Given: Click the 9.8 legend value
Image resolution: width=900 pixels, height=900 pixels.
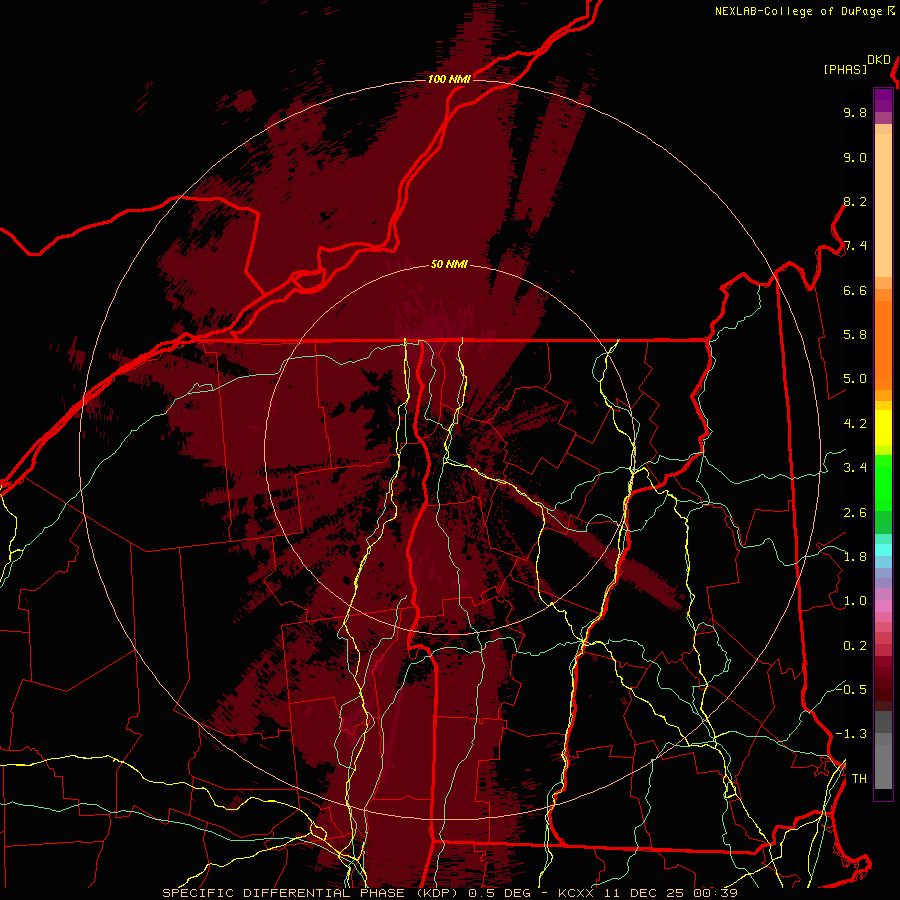Looking at the screenshot, I should click(x=855, y=113).
